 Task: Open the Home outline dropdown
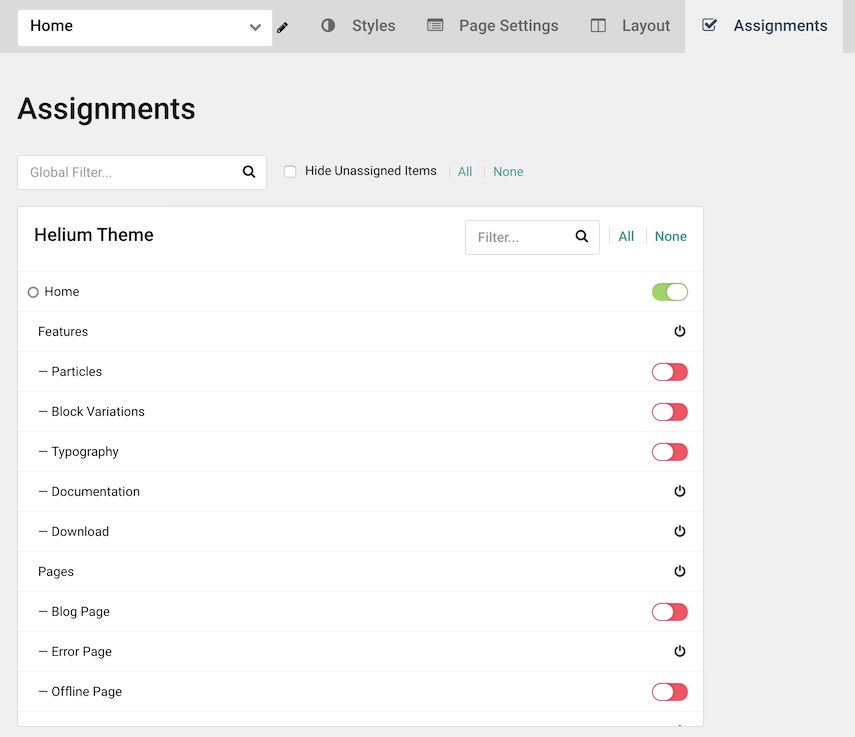(145, 27)
